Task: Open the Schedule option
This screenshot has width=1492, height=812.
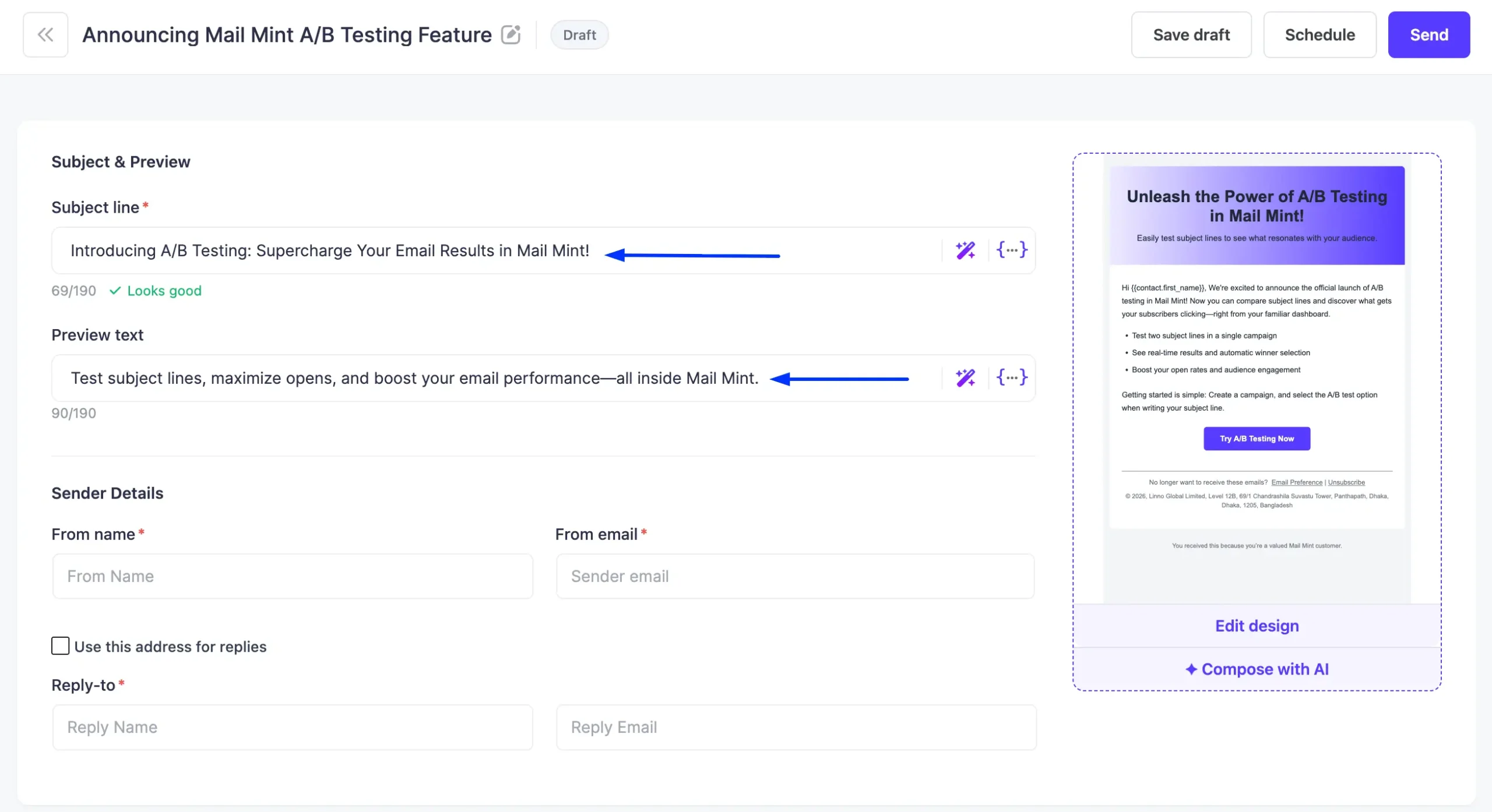Action: pos(1320,35)
